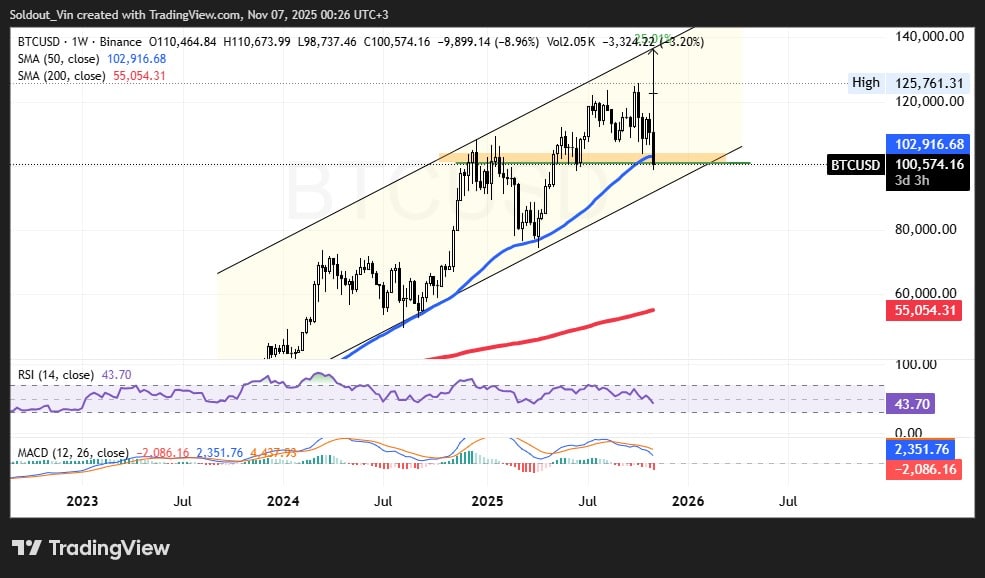
Task: Select the red 200 SMA line on chart
Action: tap(560, 332)
